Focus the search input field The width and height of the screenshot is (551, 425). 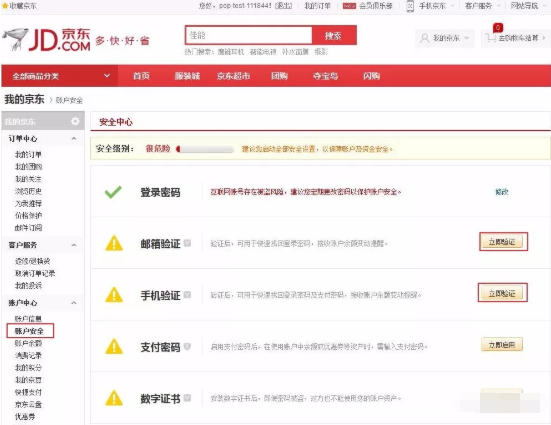pos(249,35)
